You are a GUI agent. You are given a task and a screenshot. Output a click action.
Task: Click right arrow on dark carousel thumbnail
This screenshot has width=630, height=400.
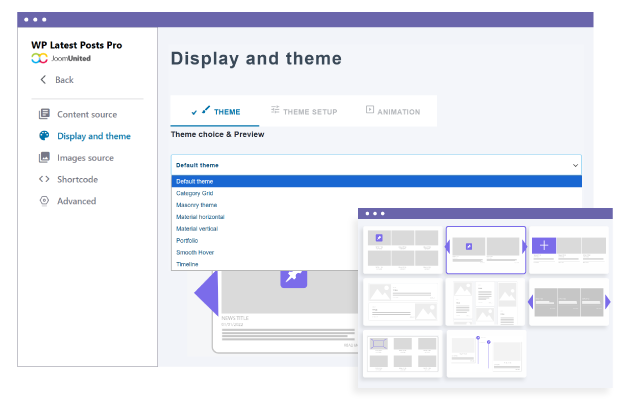coord(608,302)
